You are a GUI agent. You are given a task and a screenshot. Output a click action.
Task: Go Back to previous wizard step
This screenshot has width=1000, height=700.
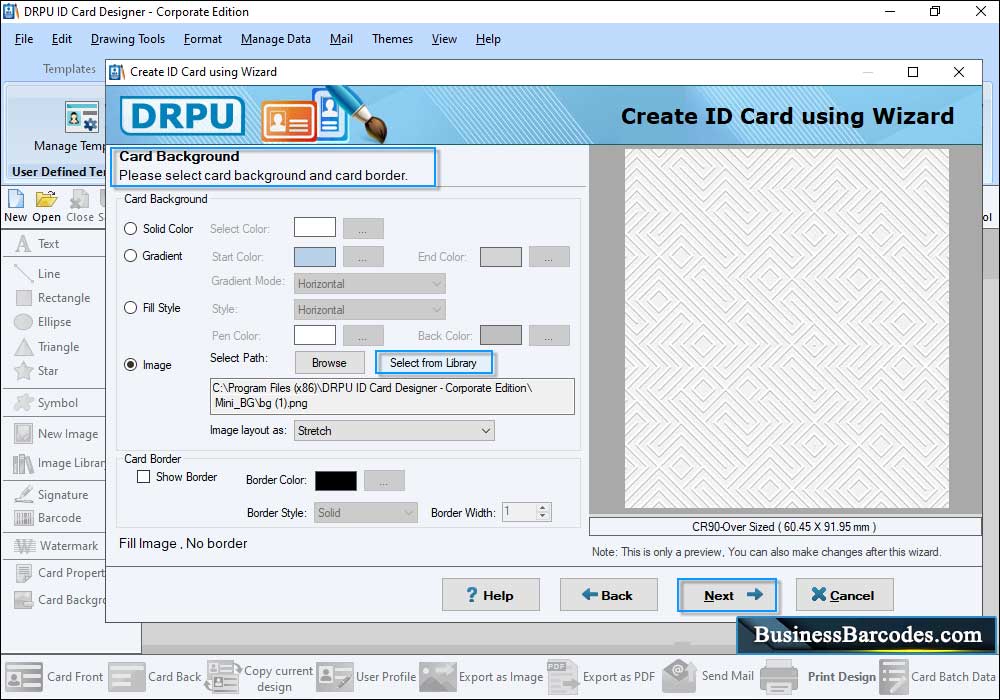[x=608, y=595]
